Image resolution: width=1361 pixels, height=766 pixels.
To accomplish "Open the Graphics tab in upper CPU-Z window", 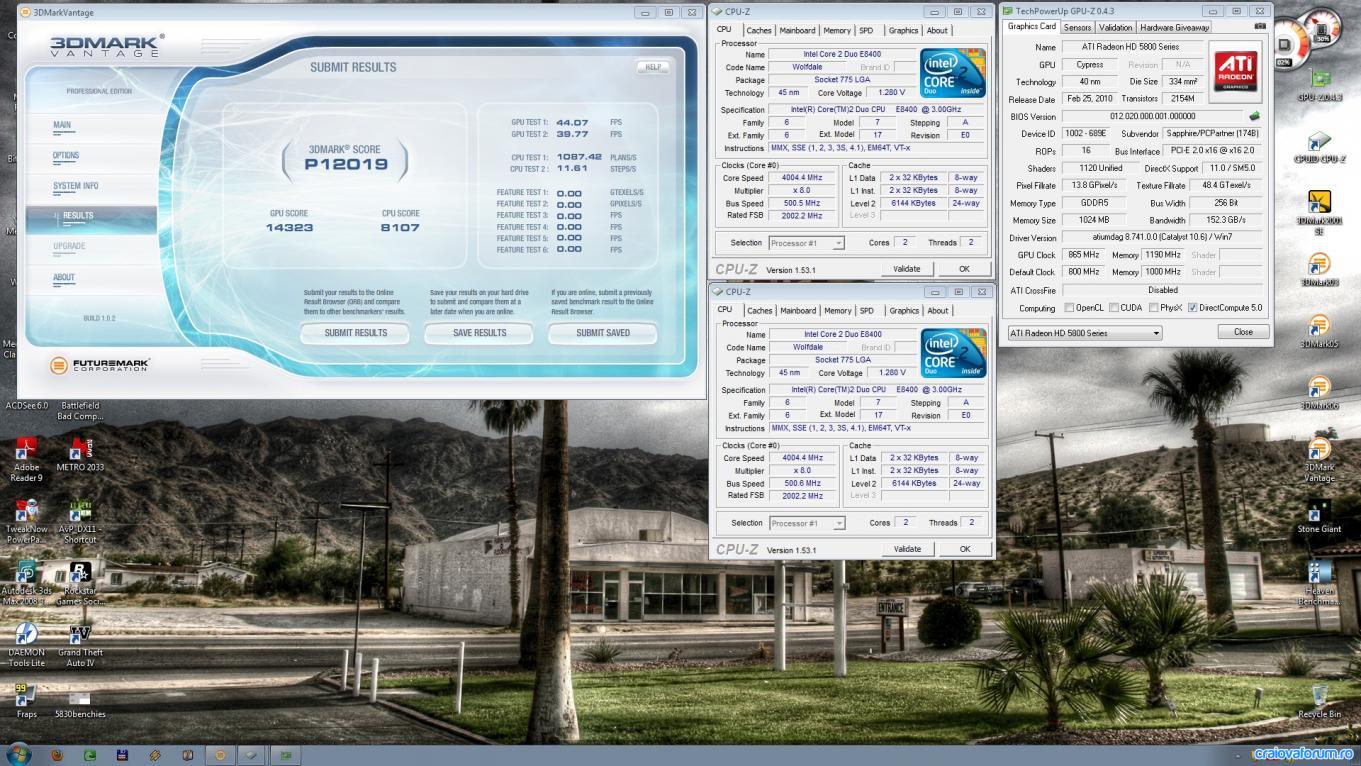I will 903,31.
